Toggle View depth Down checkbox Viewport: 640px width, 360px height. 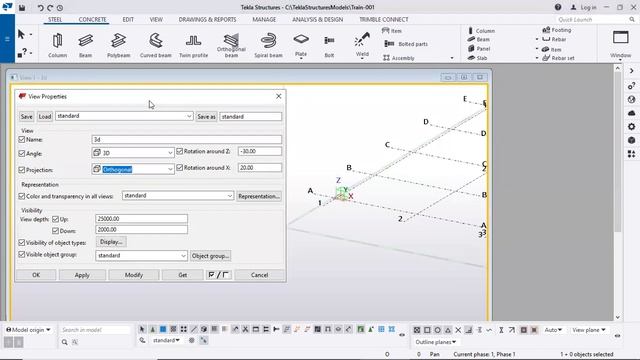(56, 231)
